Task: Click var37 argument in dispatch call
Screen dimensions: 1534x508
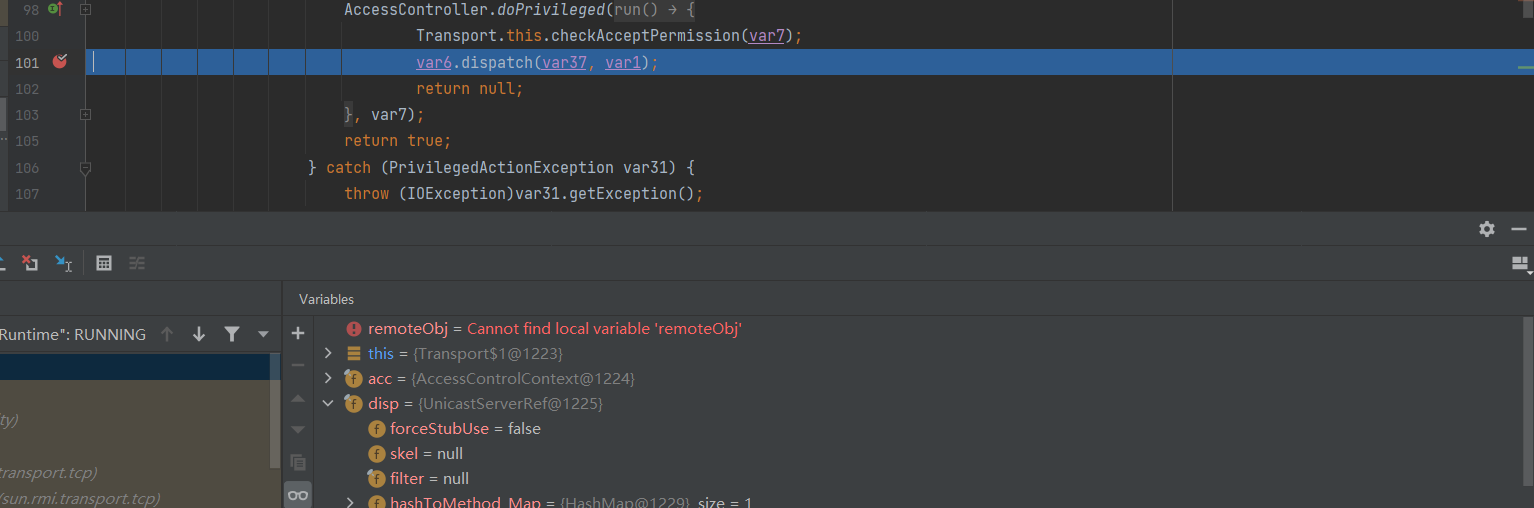Action: (565, 62)
